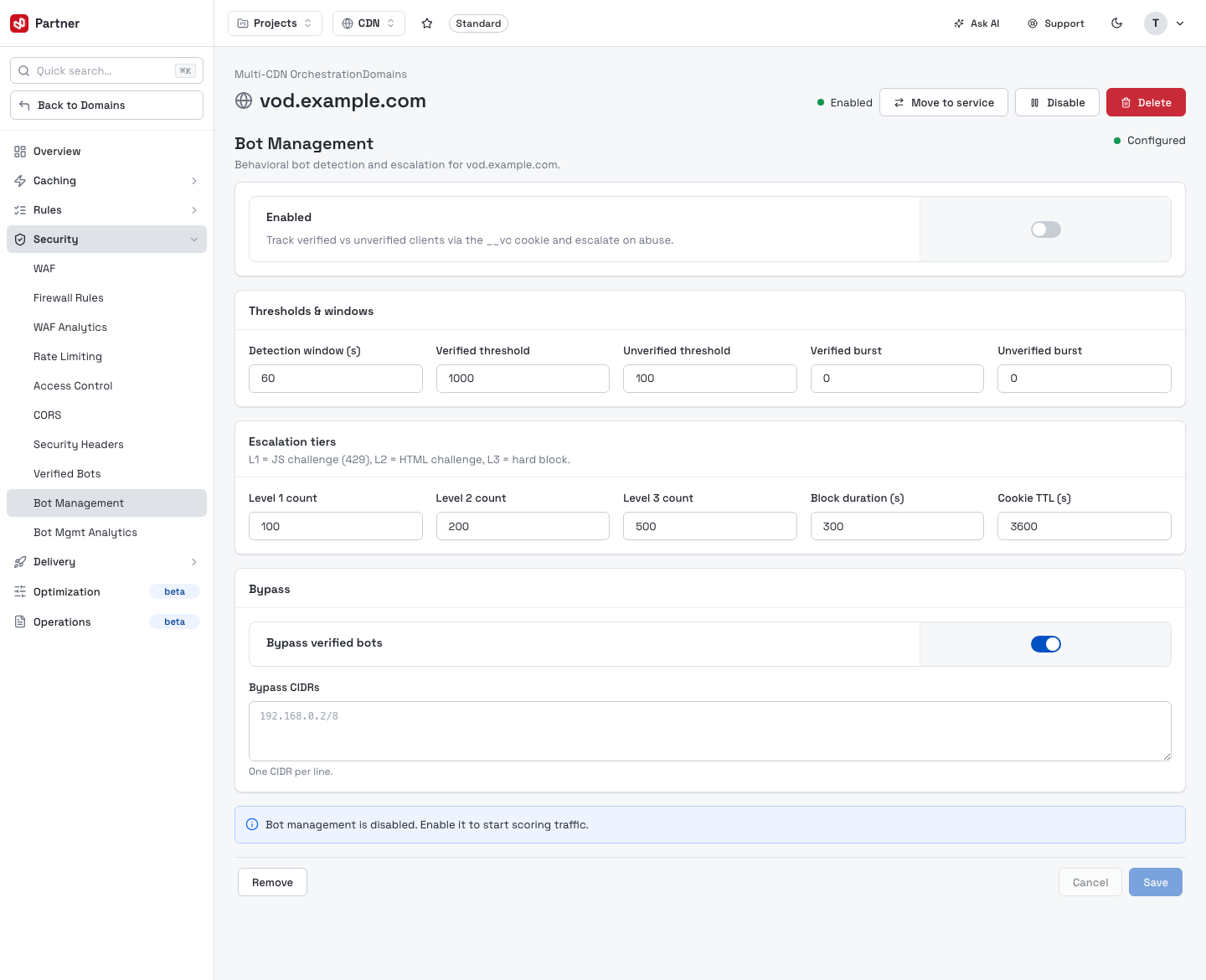Click the Detection window input
The image size is (1206, 980).
coord(336,379)
